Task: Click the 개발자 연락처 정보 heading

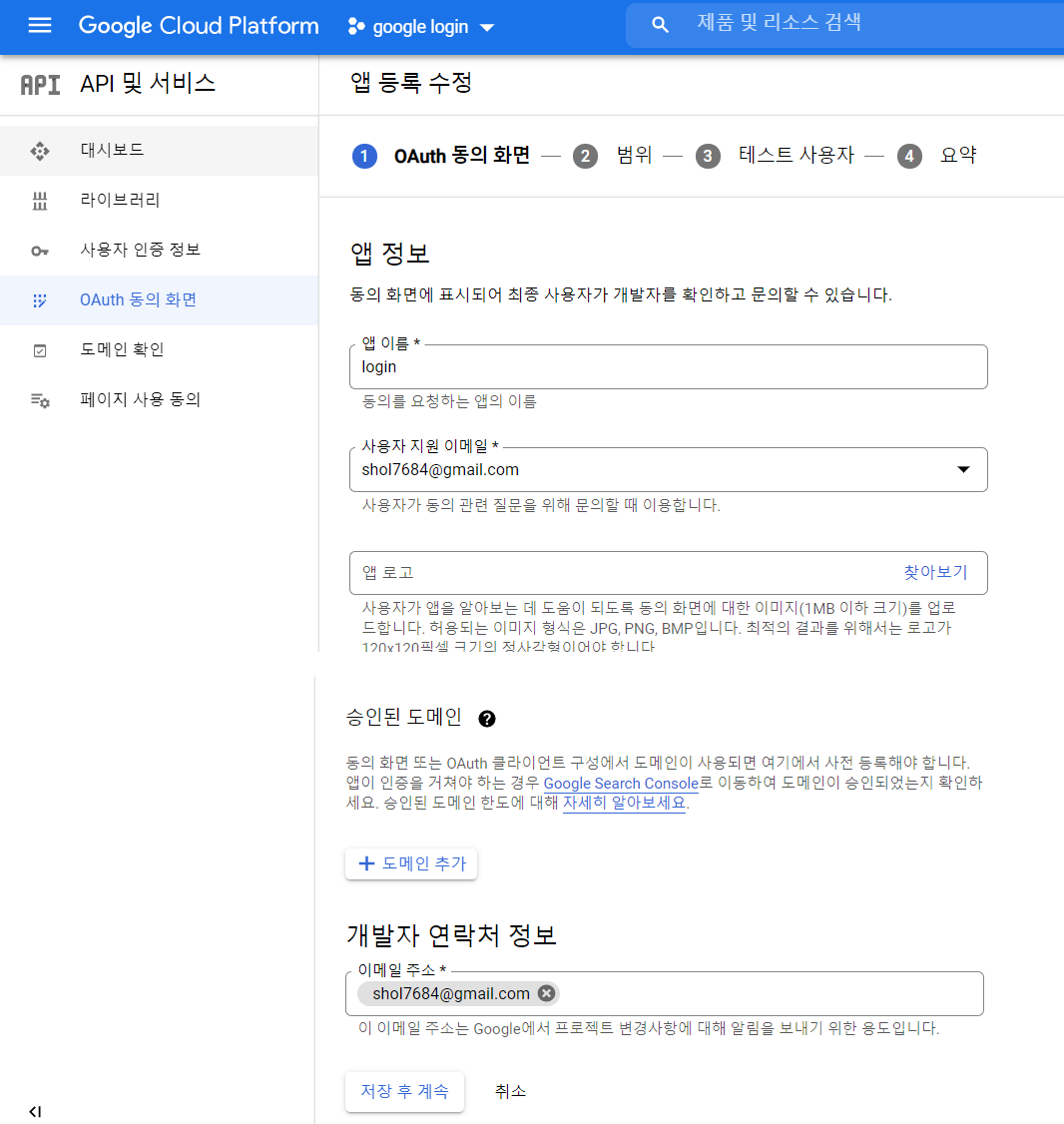Action: (x=451, y=935)
